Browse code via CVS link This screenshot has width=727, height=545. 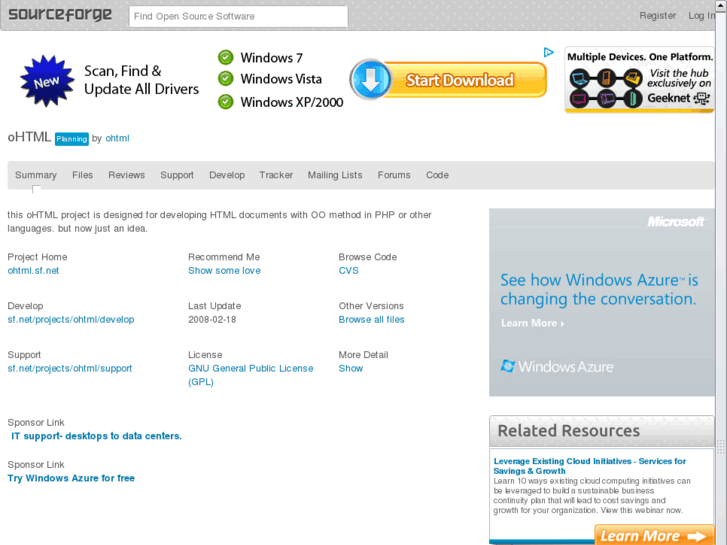point(349,270)
